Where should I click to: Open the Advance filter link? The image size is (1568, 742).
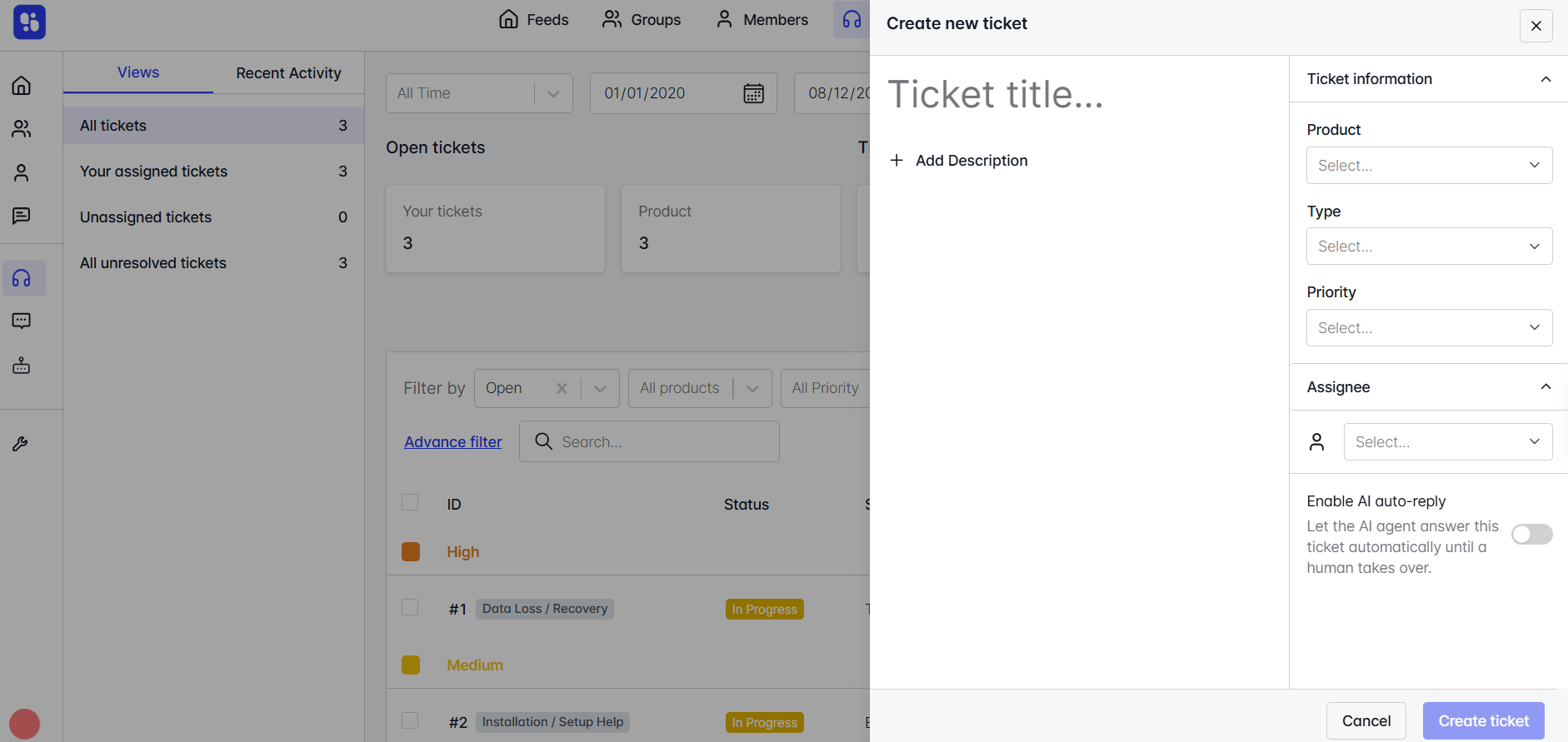(453, 442)
